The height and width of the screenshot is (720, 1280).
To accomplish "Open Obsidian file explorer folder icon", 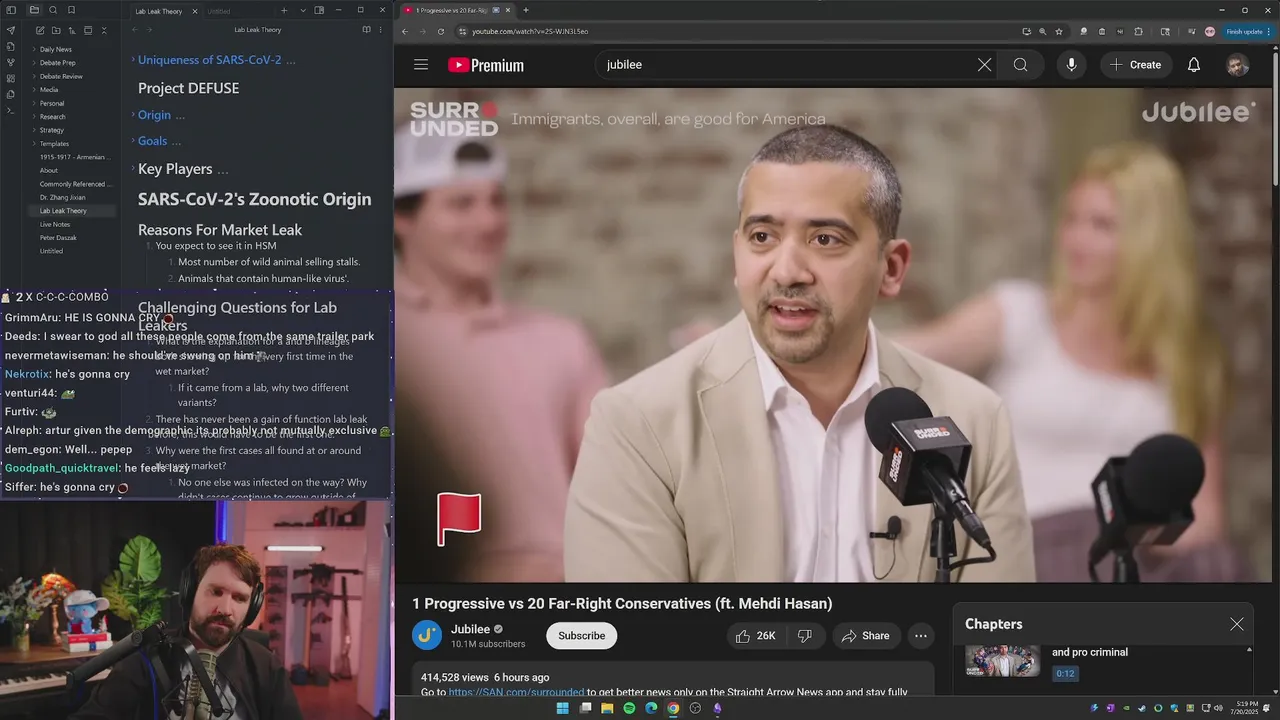I will pos(34,10).
